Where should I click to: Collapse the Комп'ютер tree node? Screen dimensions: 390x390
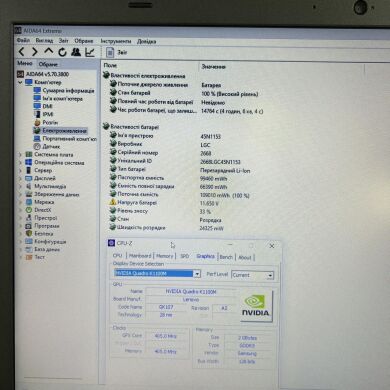coord(20,82)
